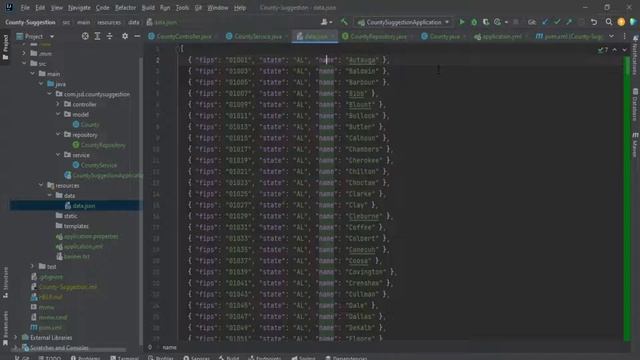
Task: Click the Git update project arrow icon
Action: 545,22
